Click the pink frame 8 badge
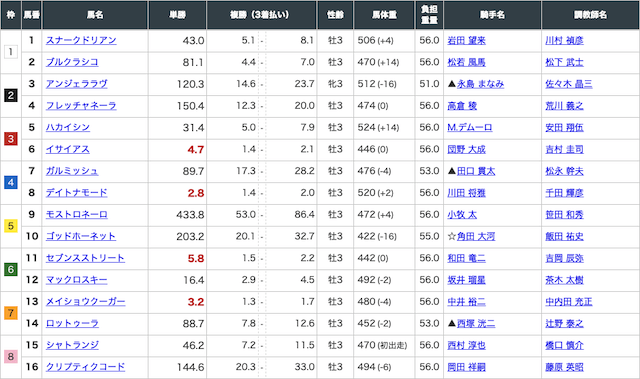 11,357
